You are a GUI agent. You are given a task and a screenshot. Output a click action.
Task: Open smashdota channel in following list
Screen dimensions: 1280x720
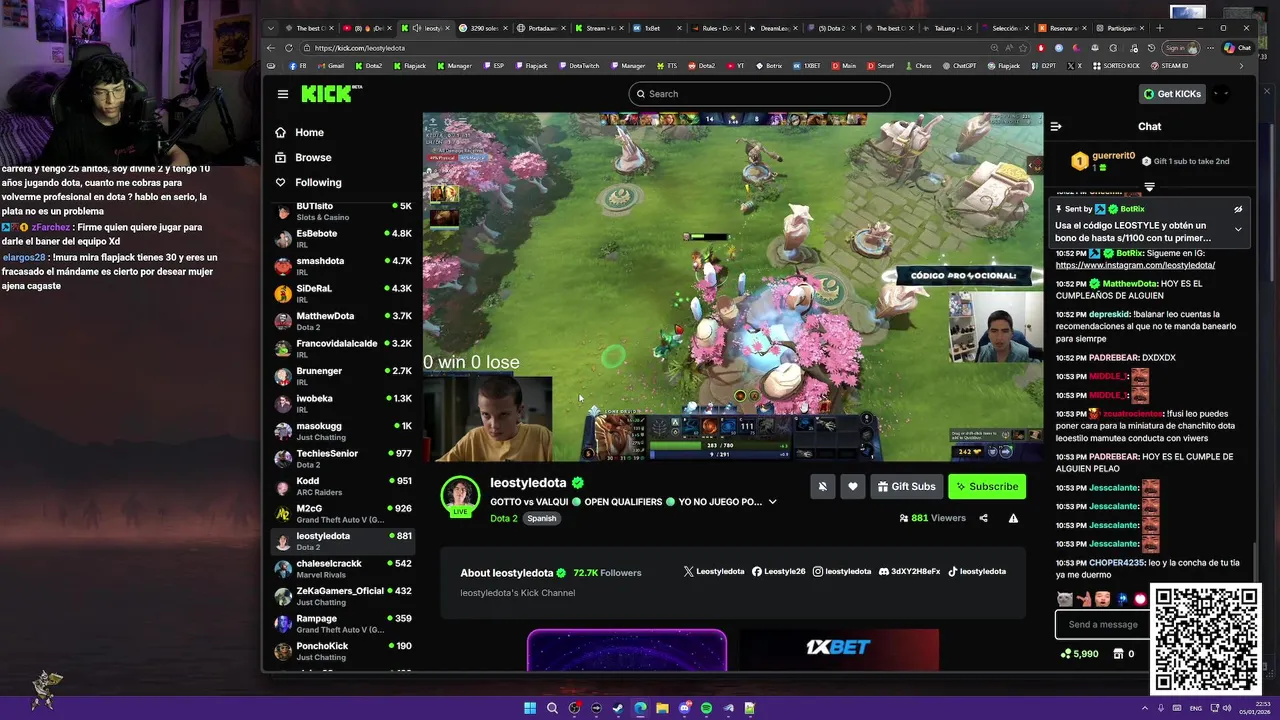click(342, 266)
